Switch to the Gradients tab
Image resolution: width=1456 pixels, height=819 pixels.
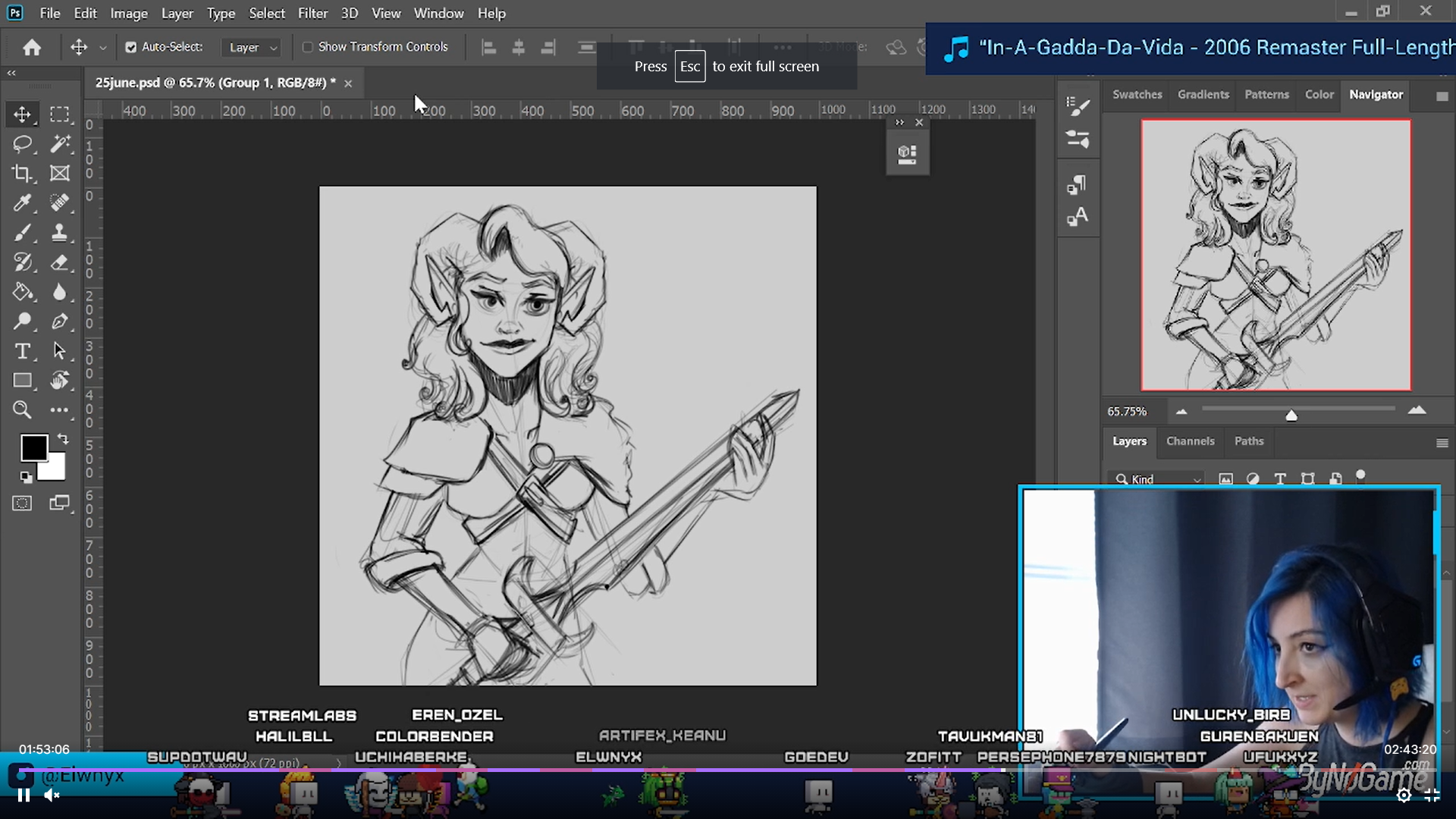point(1203,94)
